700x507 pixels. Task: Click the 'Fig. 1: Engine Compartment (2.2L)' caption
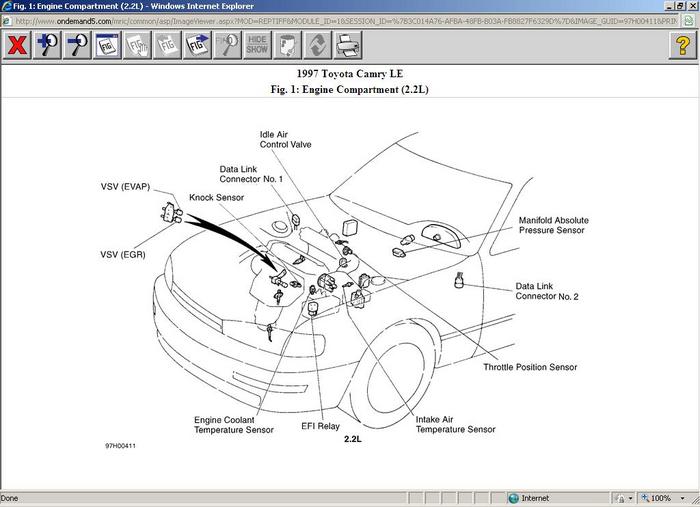coord(350,89)
